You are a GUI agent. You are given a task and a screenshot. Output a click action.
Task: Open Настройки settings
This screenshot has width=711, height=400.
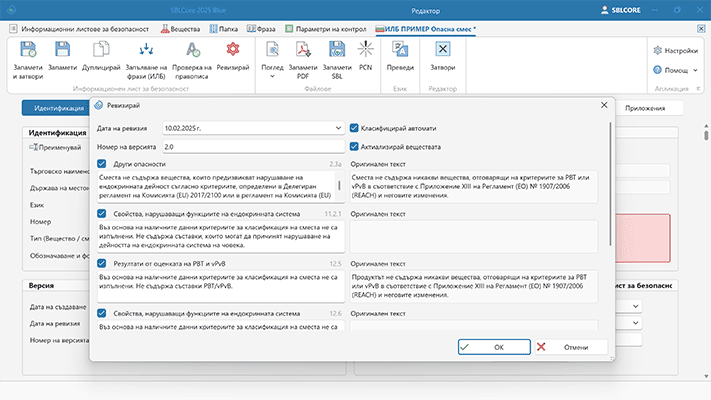tap(675, 51)
